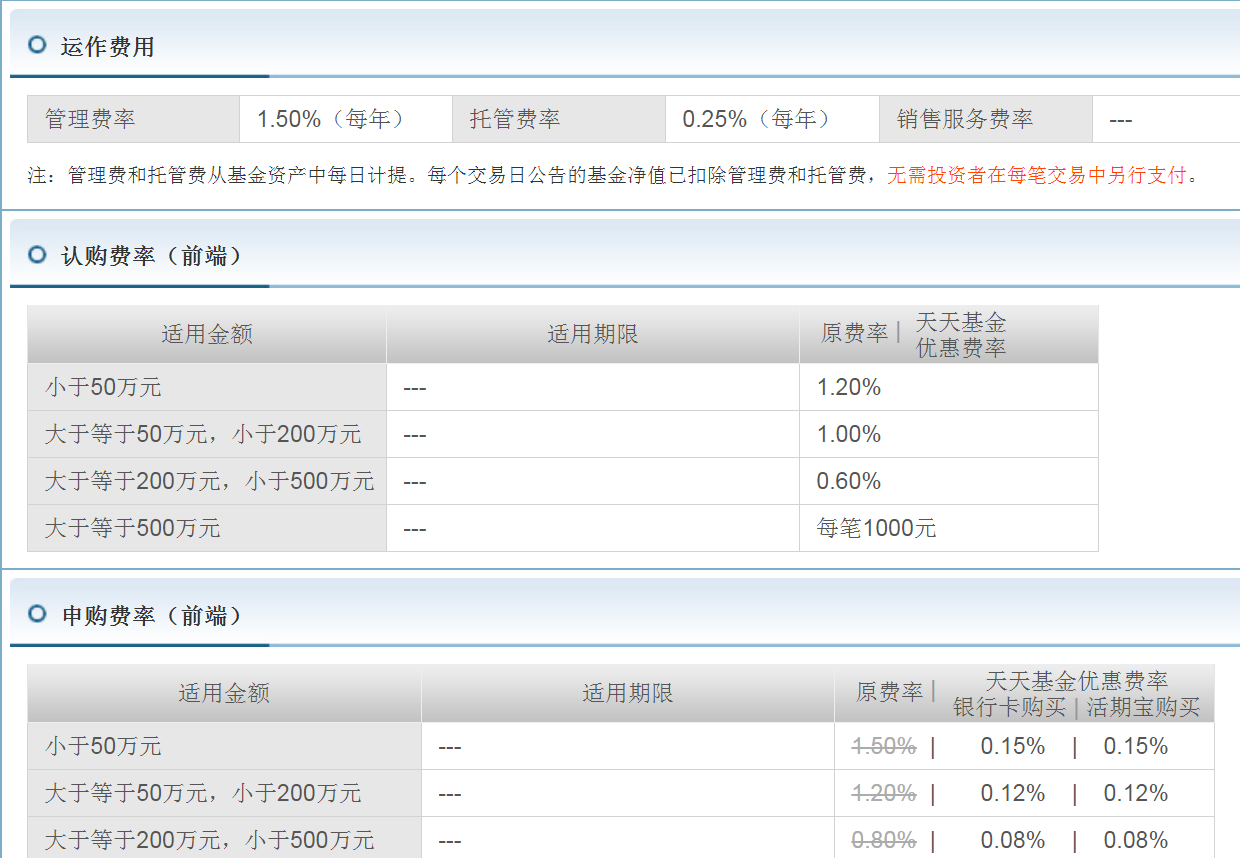Screen dimensions: 1240x858
Task: Click the circle bullet icon beside 认购费率（前端）
Action: 38,255
